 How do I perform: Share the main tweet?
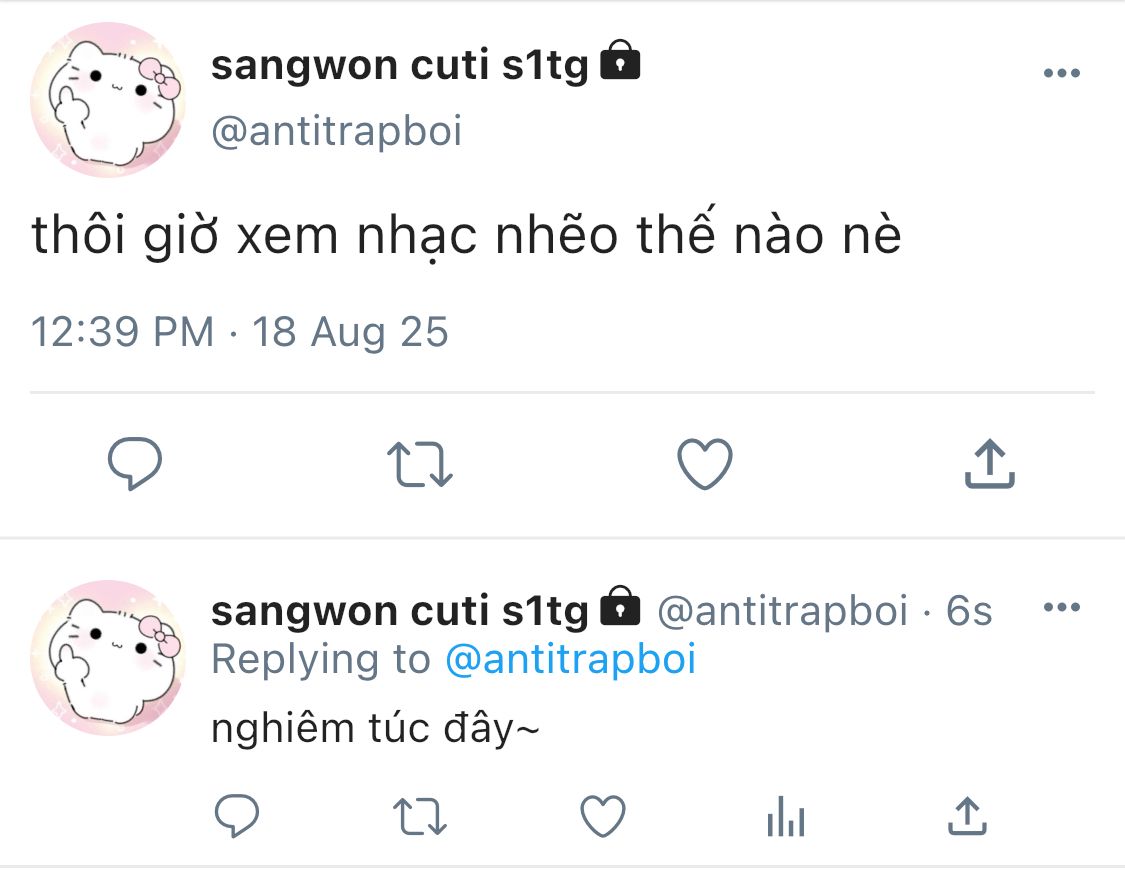[989, 465]
